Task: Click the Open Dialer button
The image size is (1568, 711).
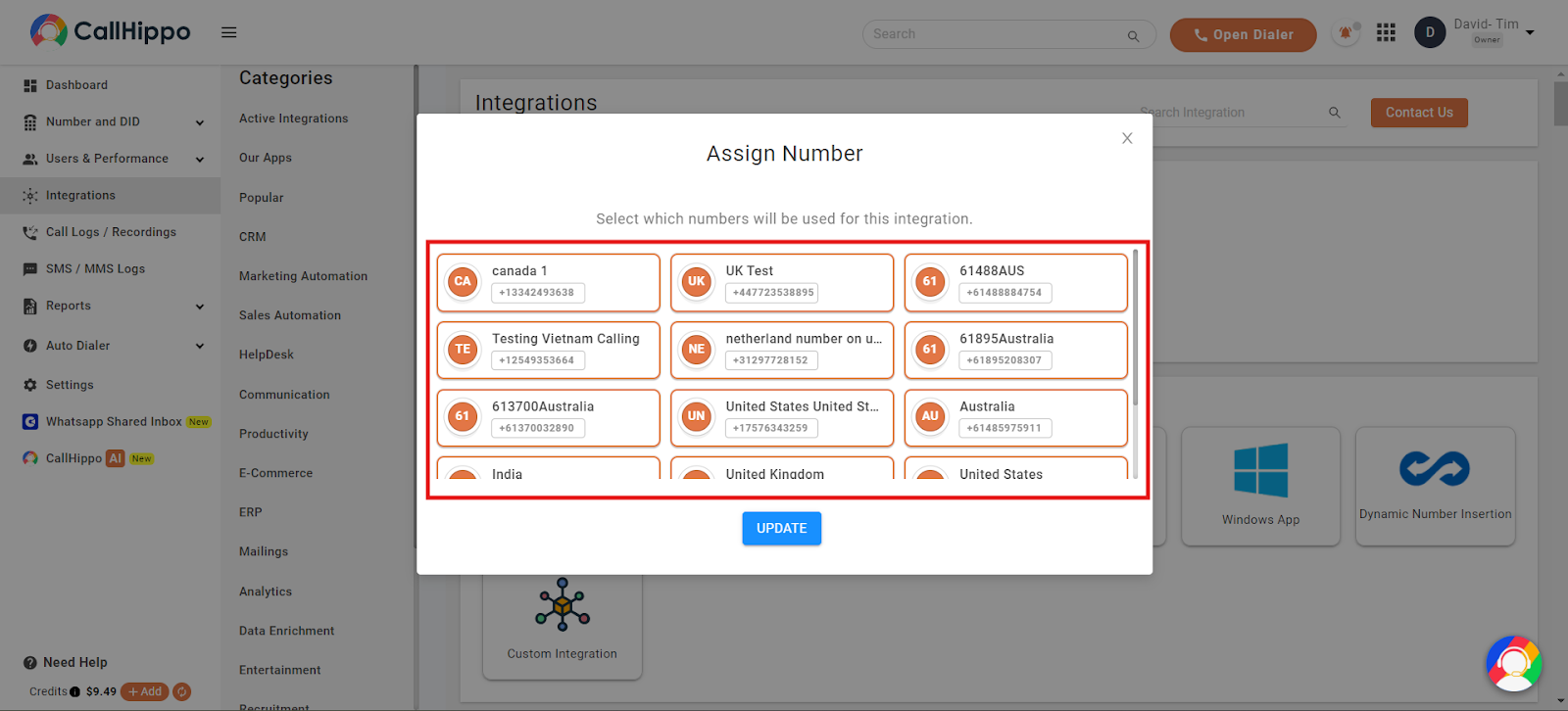Action: click(1243, 34)
